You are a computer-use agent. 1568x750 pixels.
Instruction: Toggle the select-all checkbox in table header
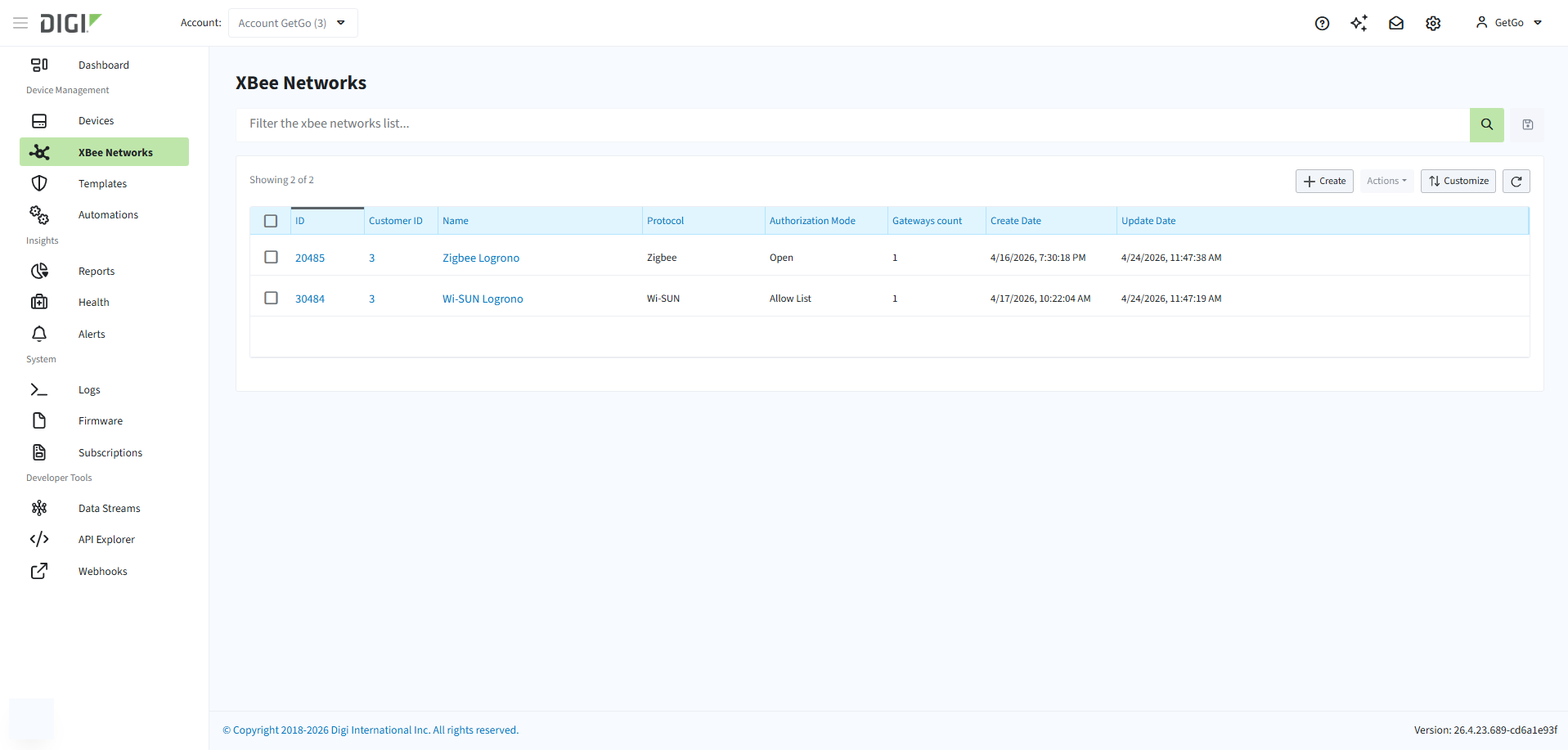pos(271,221)
